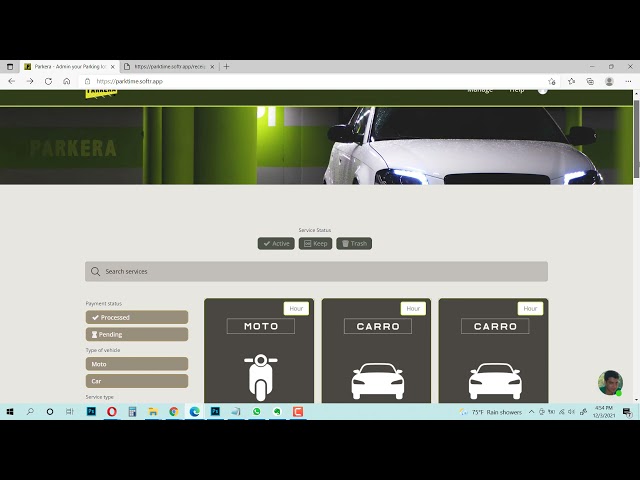
Task: Open the car icon on the last CARRO card
Action: [x=495, y=381]
